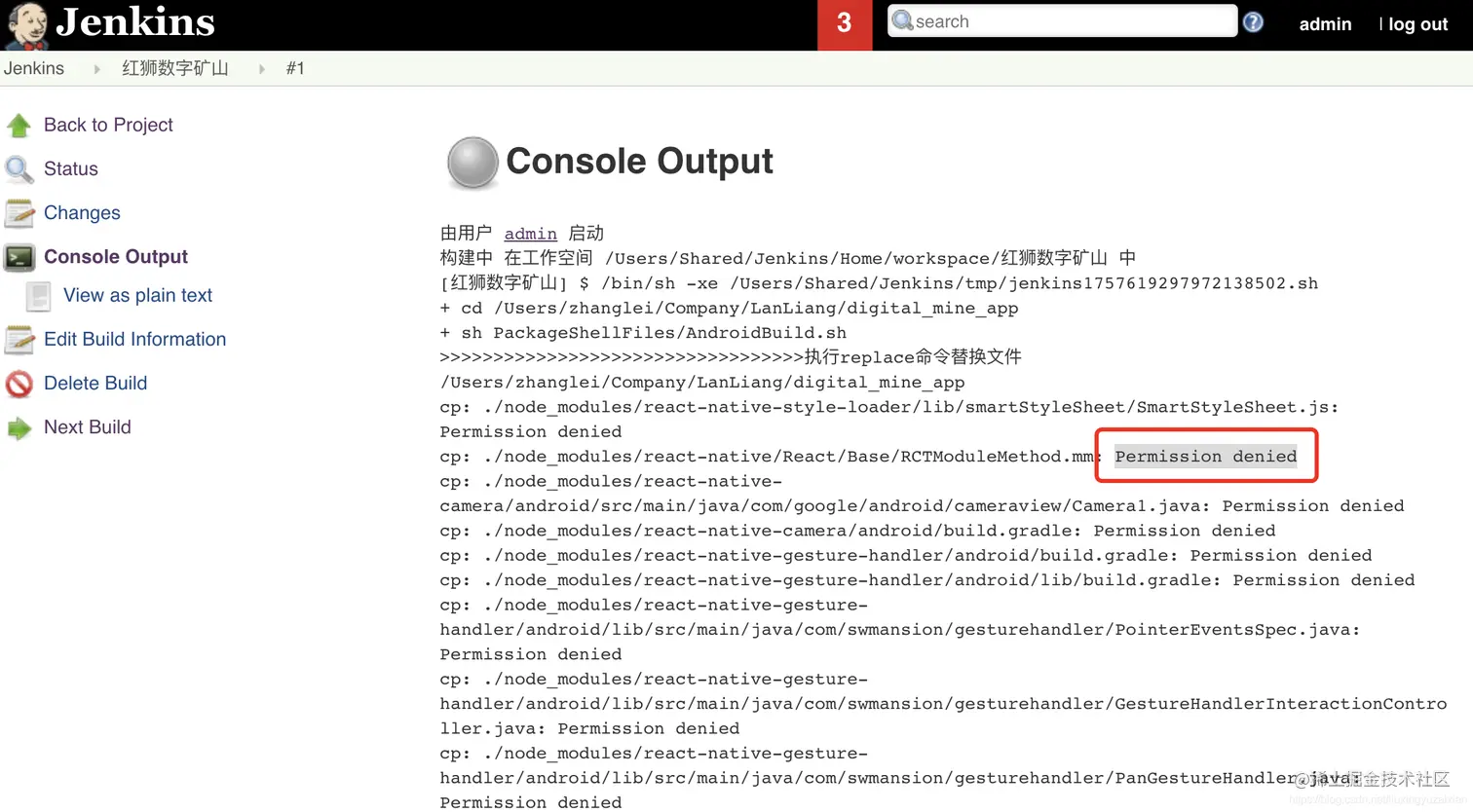The image size is (1473, 812).
Task: Click the highlighted Permission denied text
Action: click(x=1205, y=456)
